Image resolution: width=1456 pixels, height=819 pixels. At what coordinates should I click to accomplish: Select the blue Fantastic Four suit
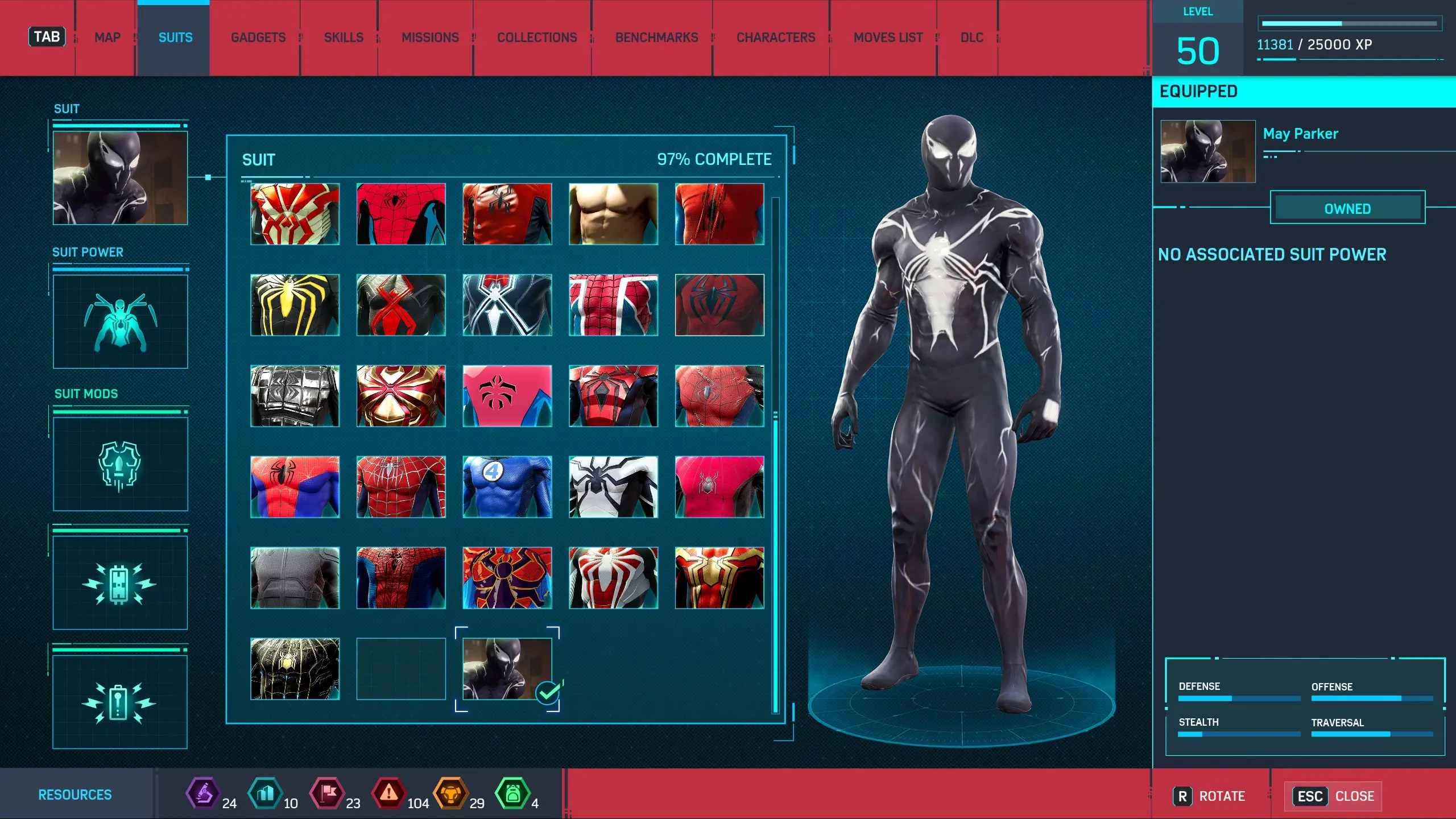(507, 487)
